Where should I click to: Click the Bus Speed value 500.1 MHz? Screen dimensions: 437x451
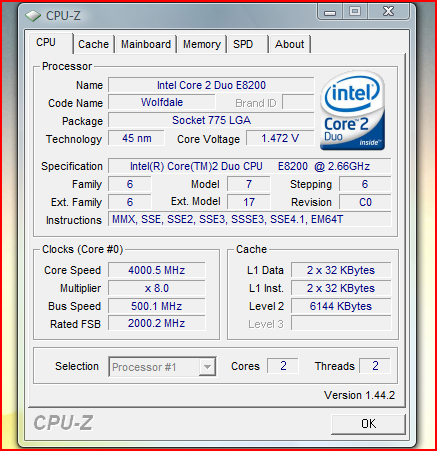pyautogui.click(x=157, y=306)
